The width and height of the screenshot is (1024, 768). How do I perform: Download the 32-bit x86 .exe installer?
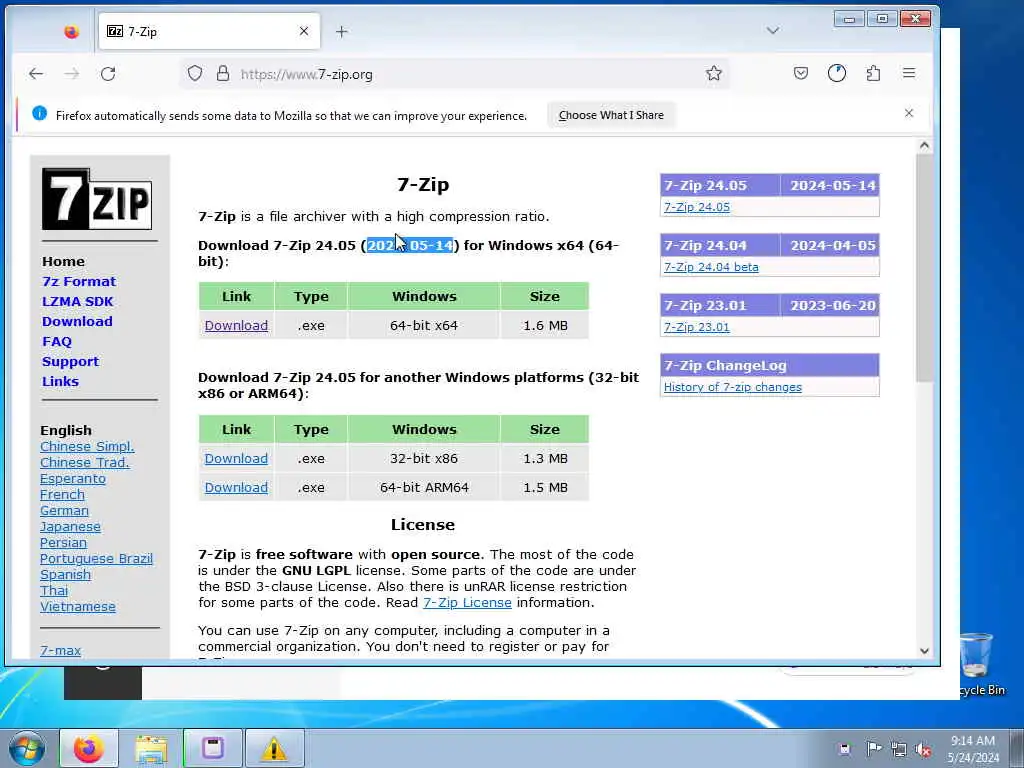tap(236, 458)
